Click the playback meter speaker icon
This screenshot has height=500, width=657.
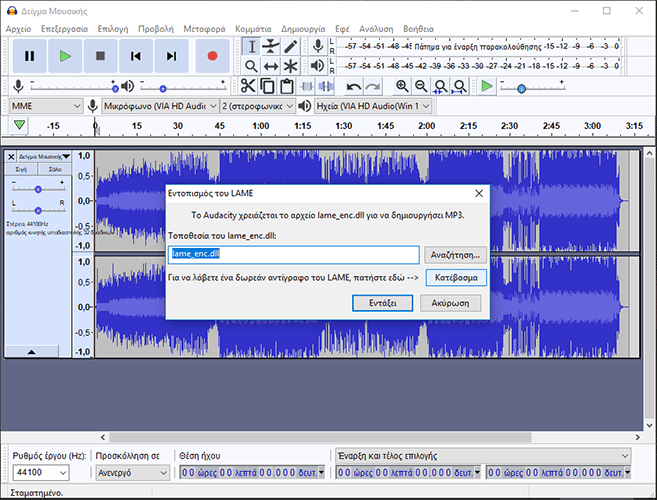tap(318, 65)
